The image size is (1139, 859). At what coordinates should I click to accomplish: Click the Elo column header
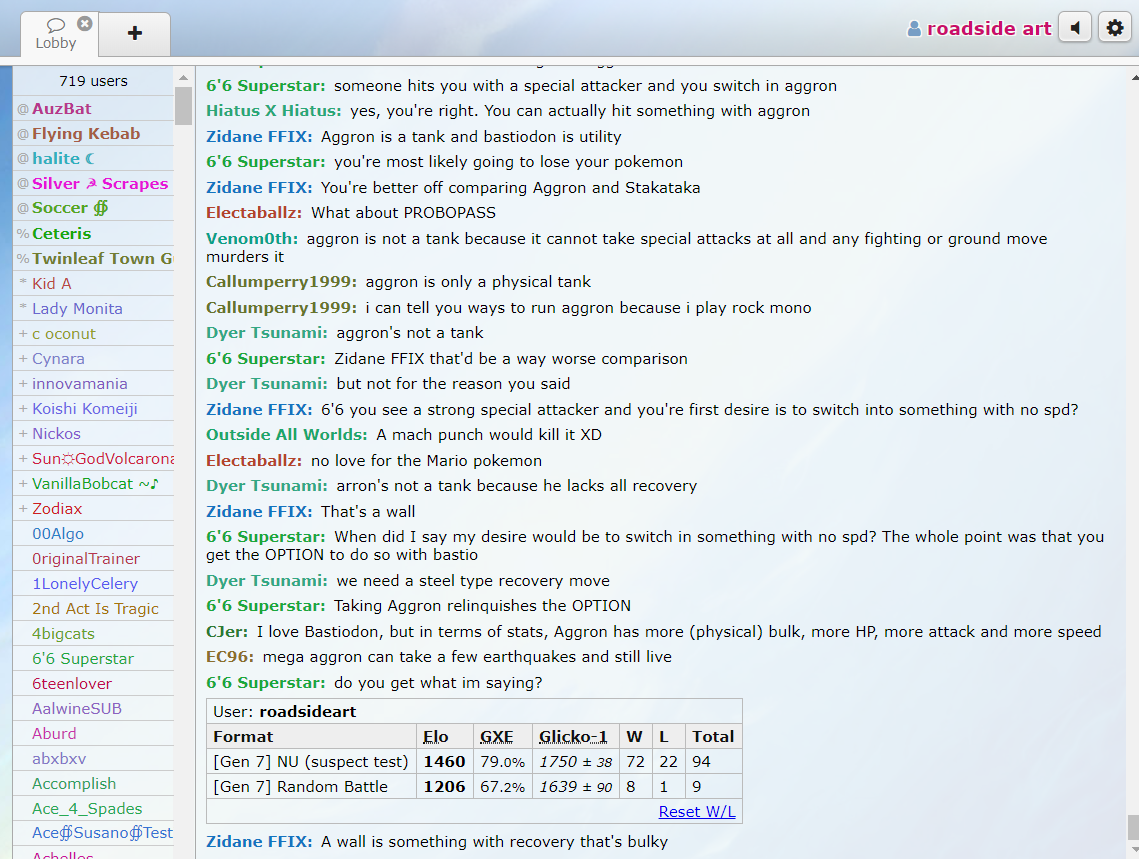click(x=435, y=736)
